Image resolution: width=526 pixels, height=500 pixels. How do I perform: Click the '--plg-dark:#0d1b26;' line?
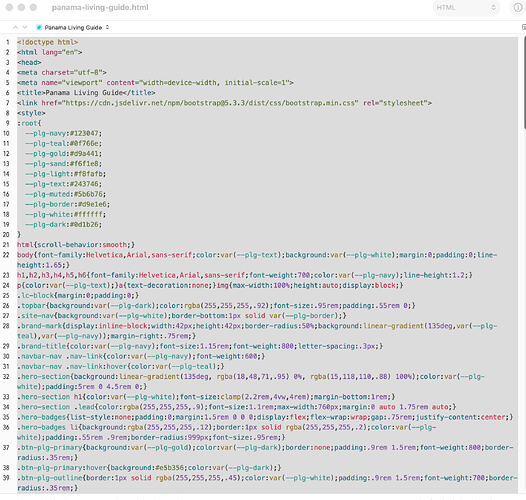tap(63, 224)
